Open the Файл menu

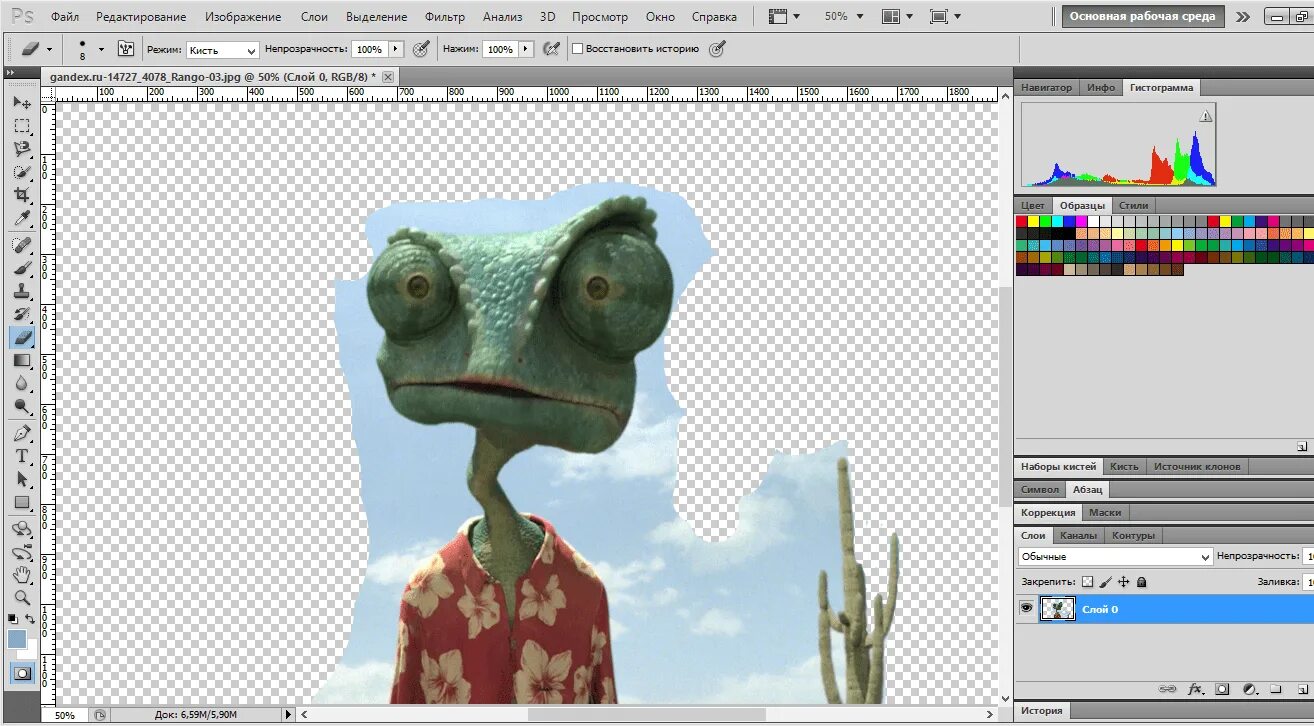[65, 16]
